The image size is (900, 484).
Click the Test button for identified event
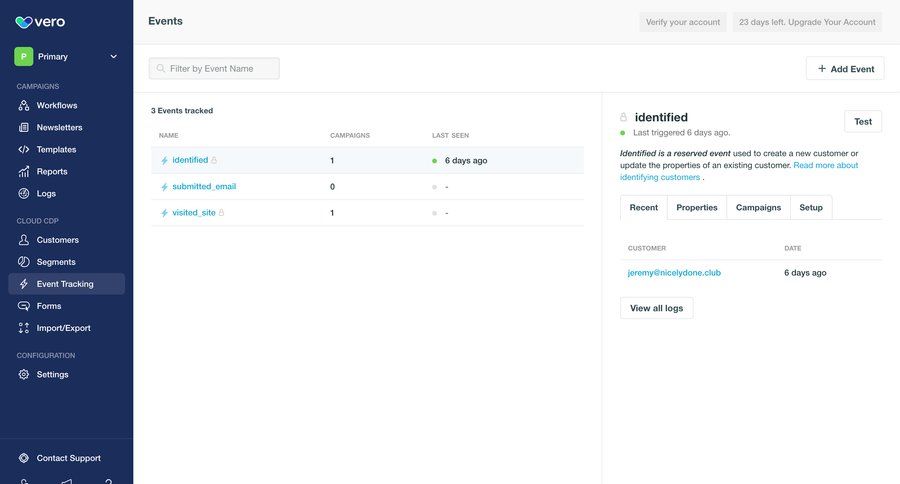863,121
